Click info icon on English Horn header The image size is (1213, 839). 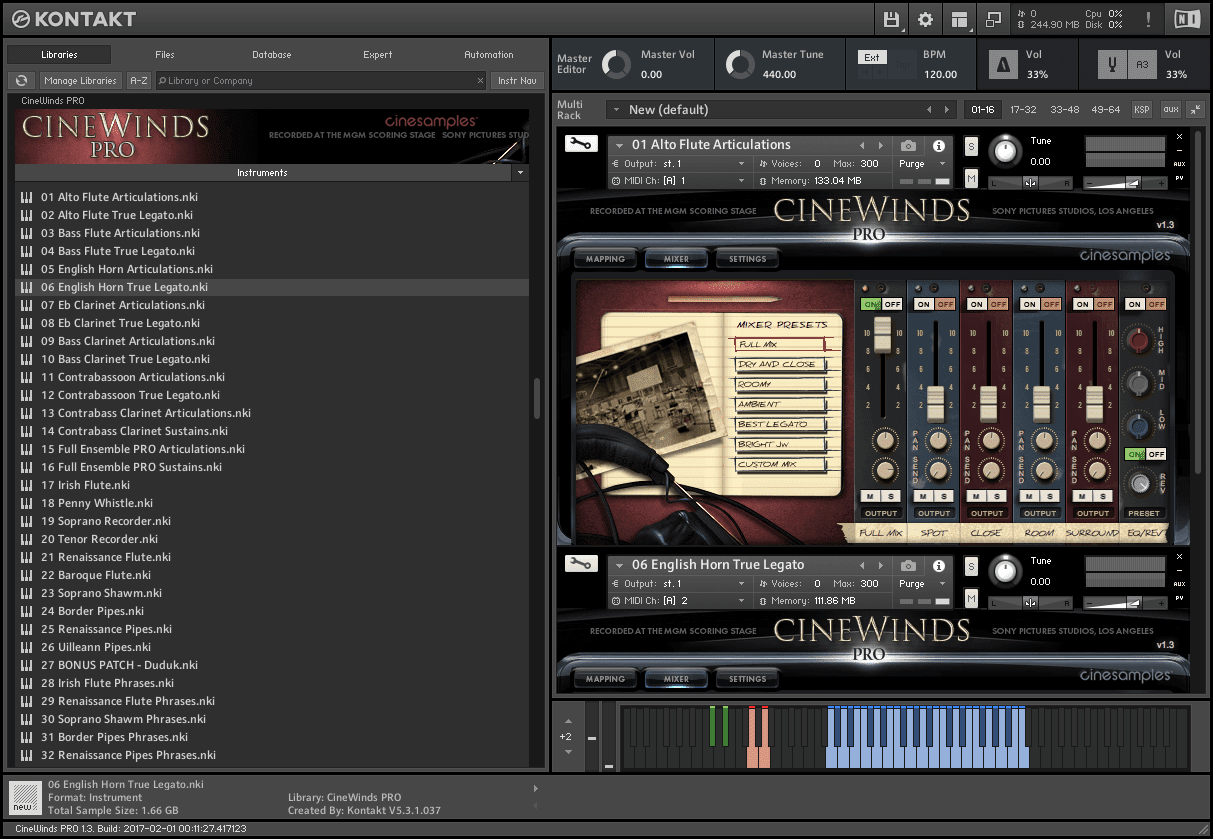tap(939, 565)
